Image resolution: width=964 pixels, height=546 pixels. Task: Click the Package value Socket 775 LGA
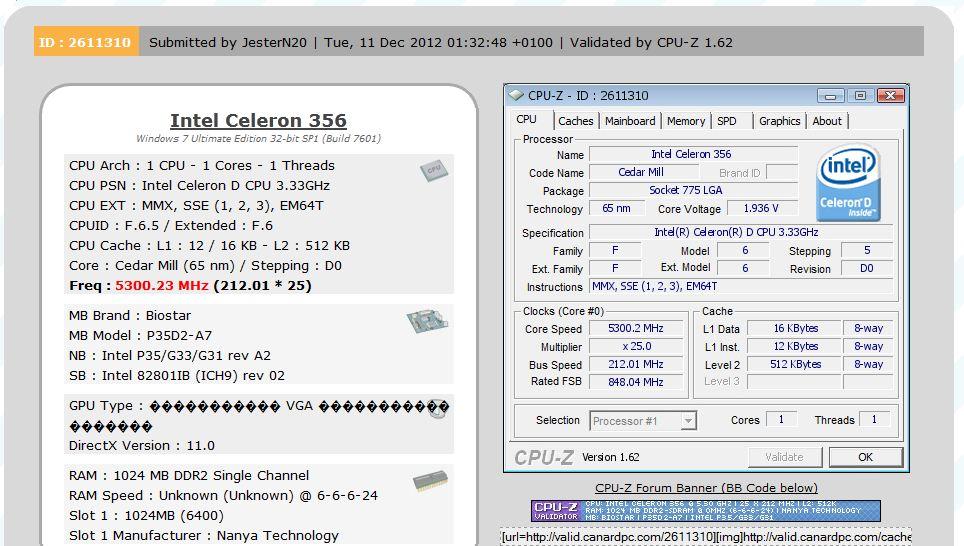tap(693, 190)
